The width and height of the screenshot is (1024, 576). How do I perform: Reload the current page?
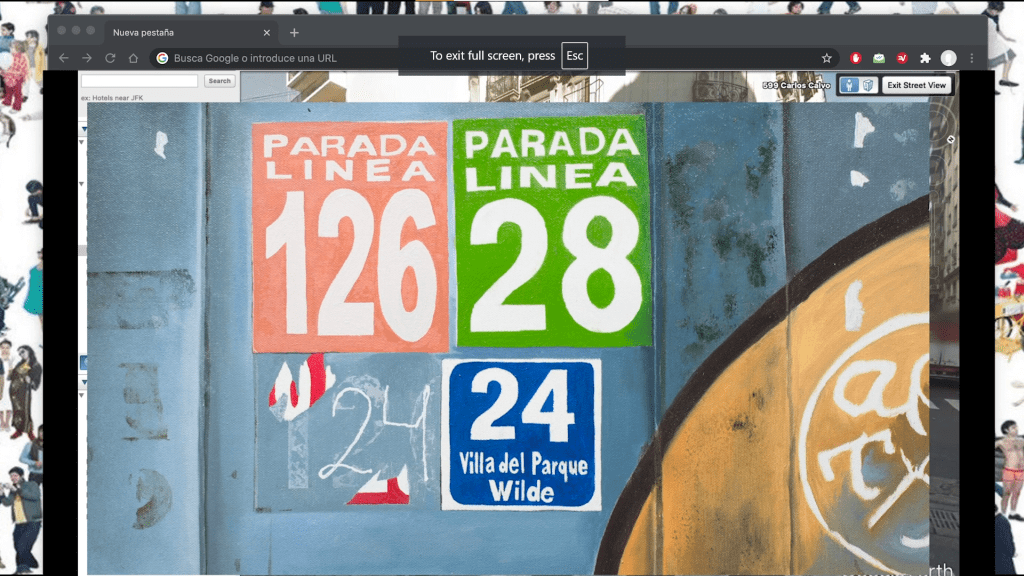(110, 58)
